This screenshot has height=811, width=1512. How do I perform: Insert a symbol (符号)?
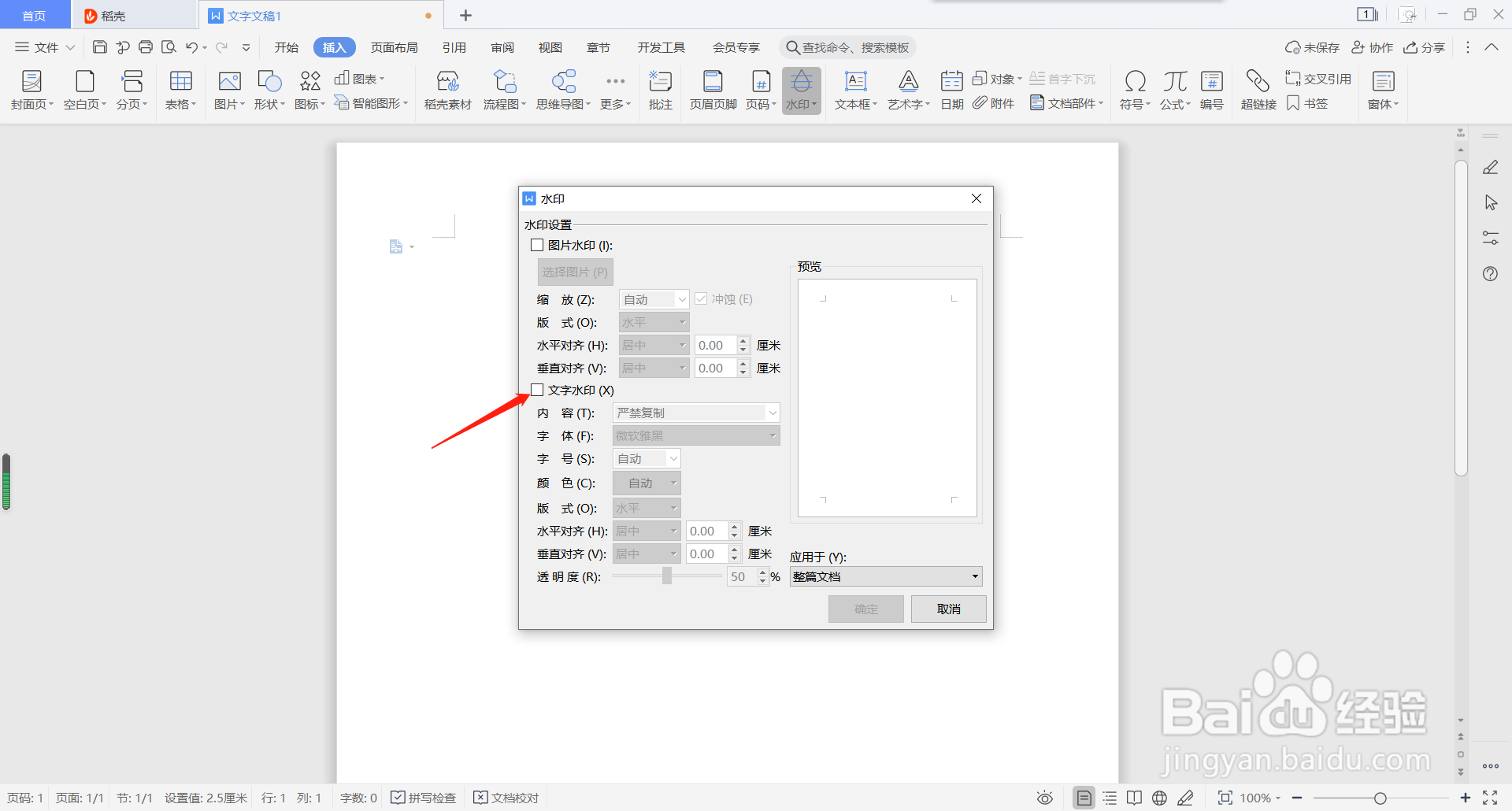coord(1135,91)
